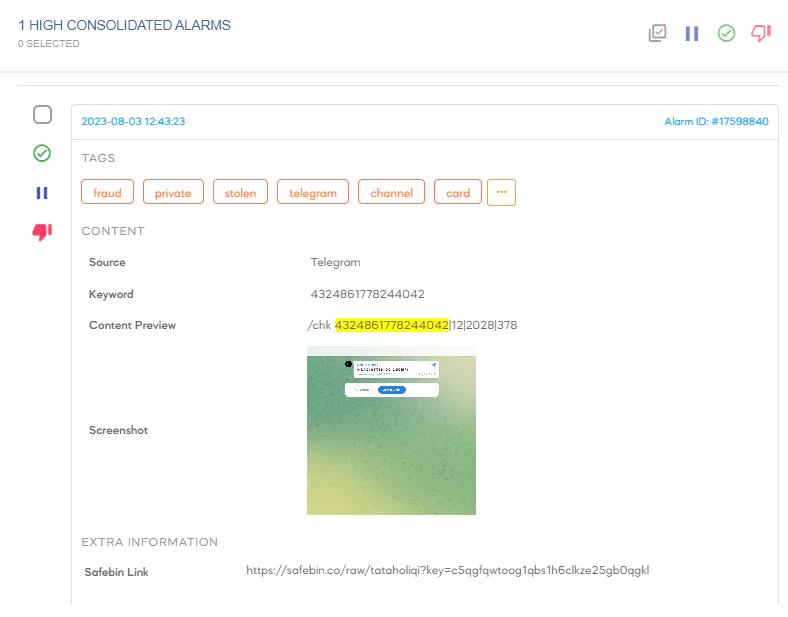The image size is (788, 617).
Task: Click the Safebin Link label
Action: (116, 572)
